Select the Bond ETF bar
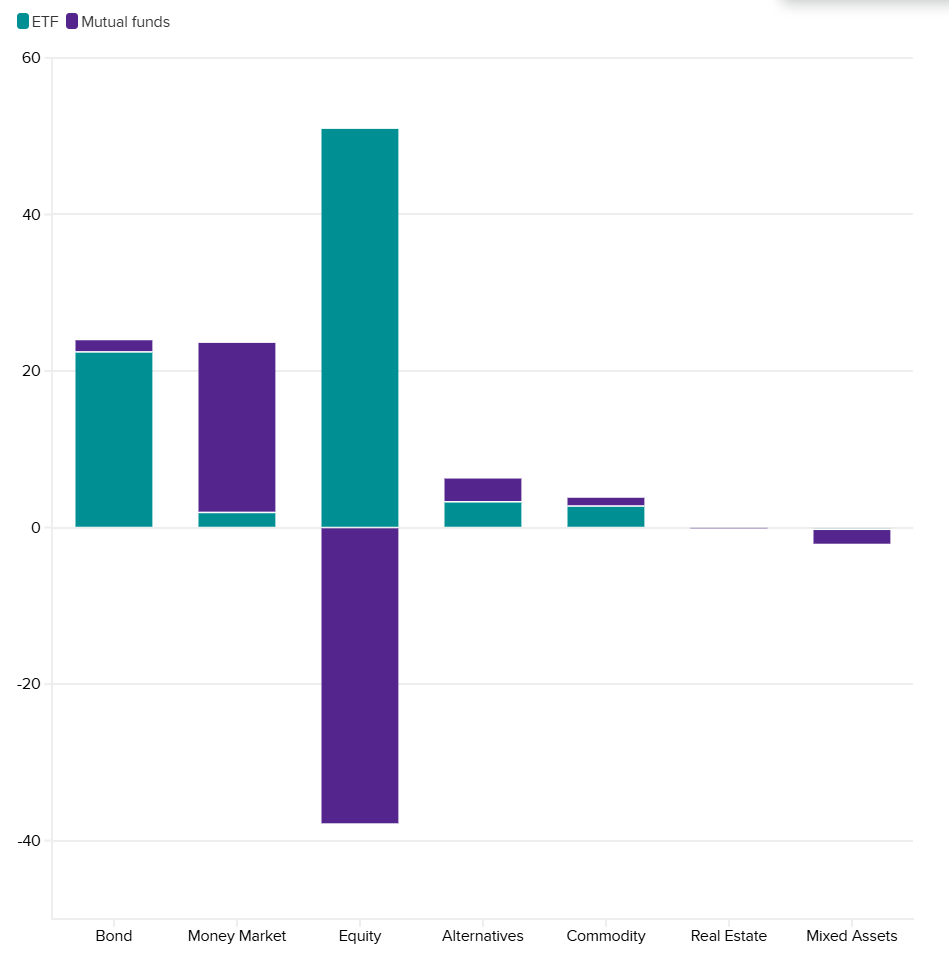This screenshot has height=953, width=949. (113, 440)
